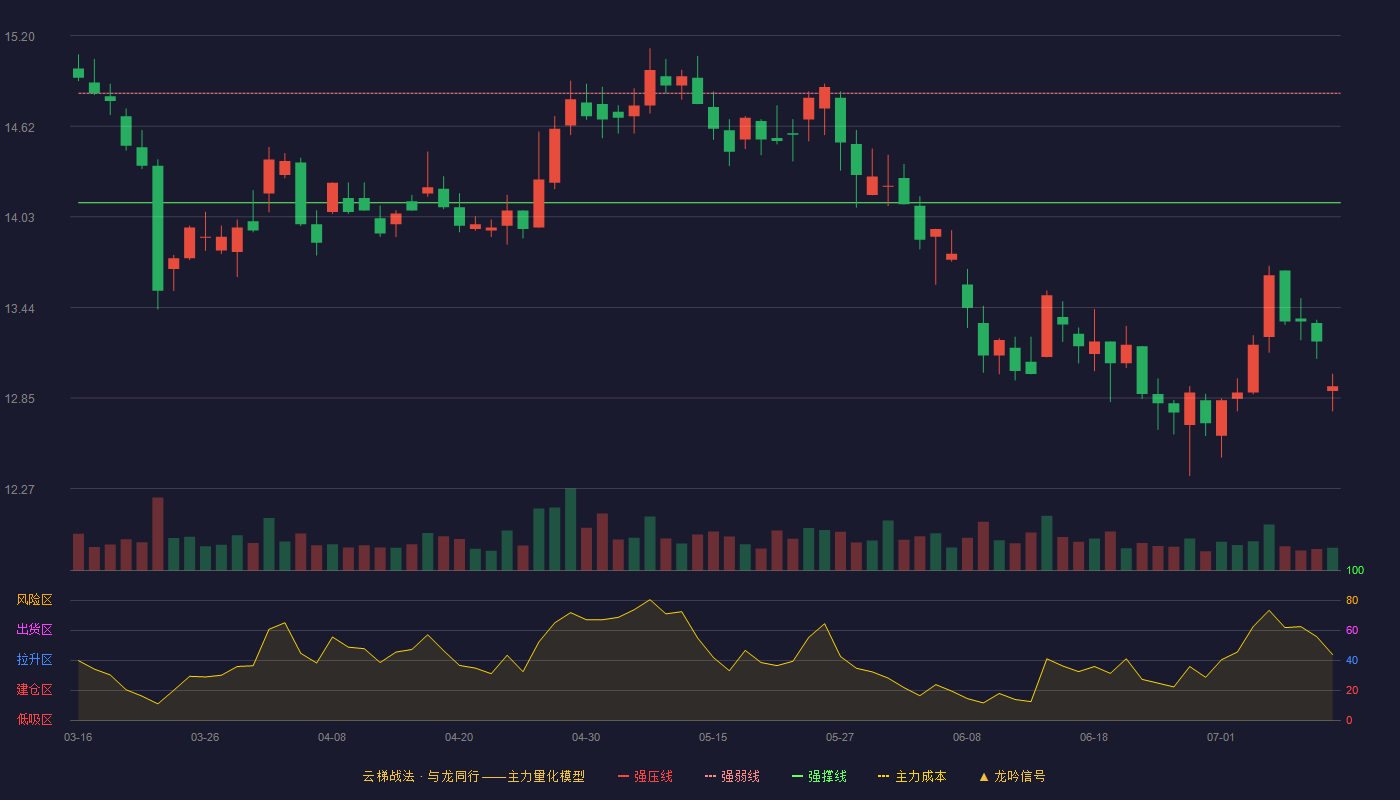Image resolution: width=1400 pixels, height=800 pixels.
Task: Click the 07-01 date label
Action: (1221, 737)
